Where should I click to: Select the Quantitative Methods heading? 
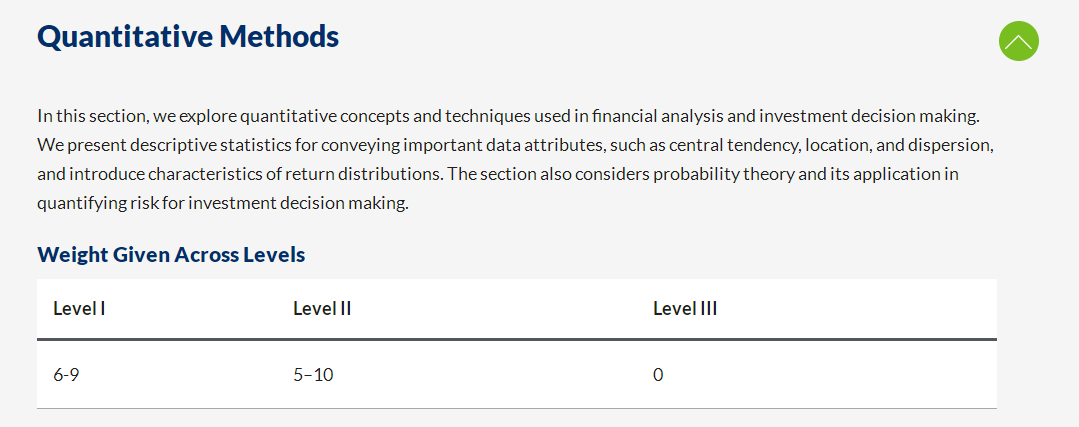pos(188,37)
